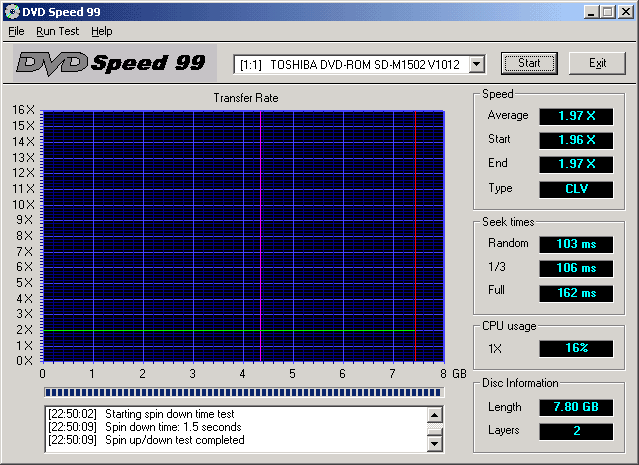Minimize the DVD Speed 99 window
This screenshot has height=465, width=639.
coord(593,11)
